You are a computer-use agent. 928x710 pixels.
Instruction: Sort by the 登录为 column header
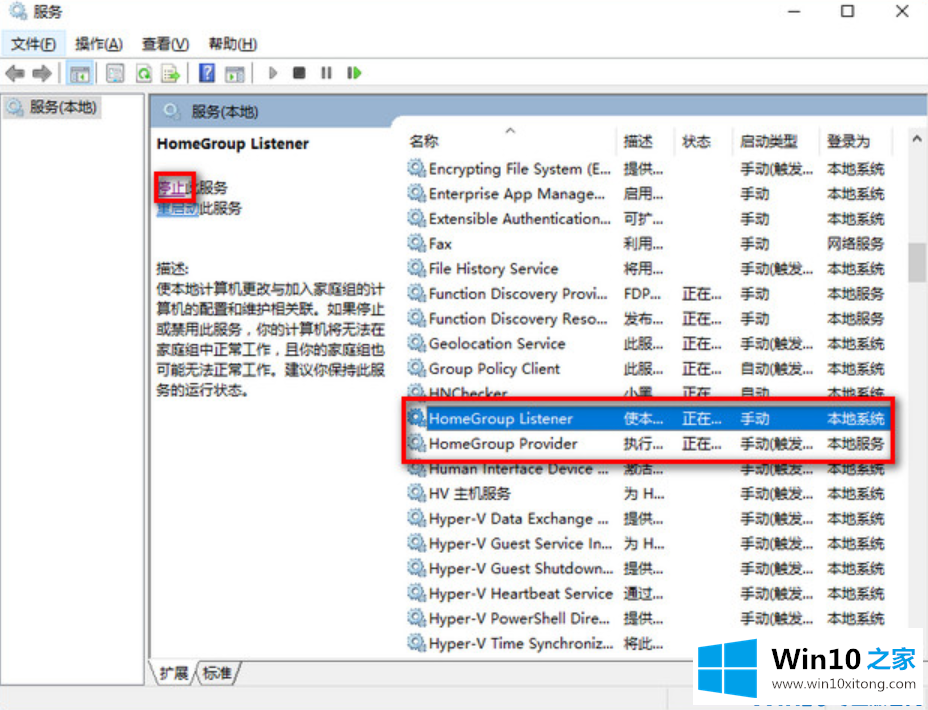(856, 141)
